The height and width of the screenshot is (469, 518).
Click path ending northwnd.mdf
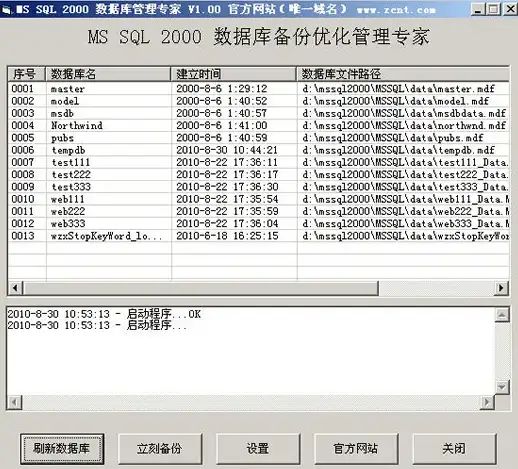[404, 126]
